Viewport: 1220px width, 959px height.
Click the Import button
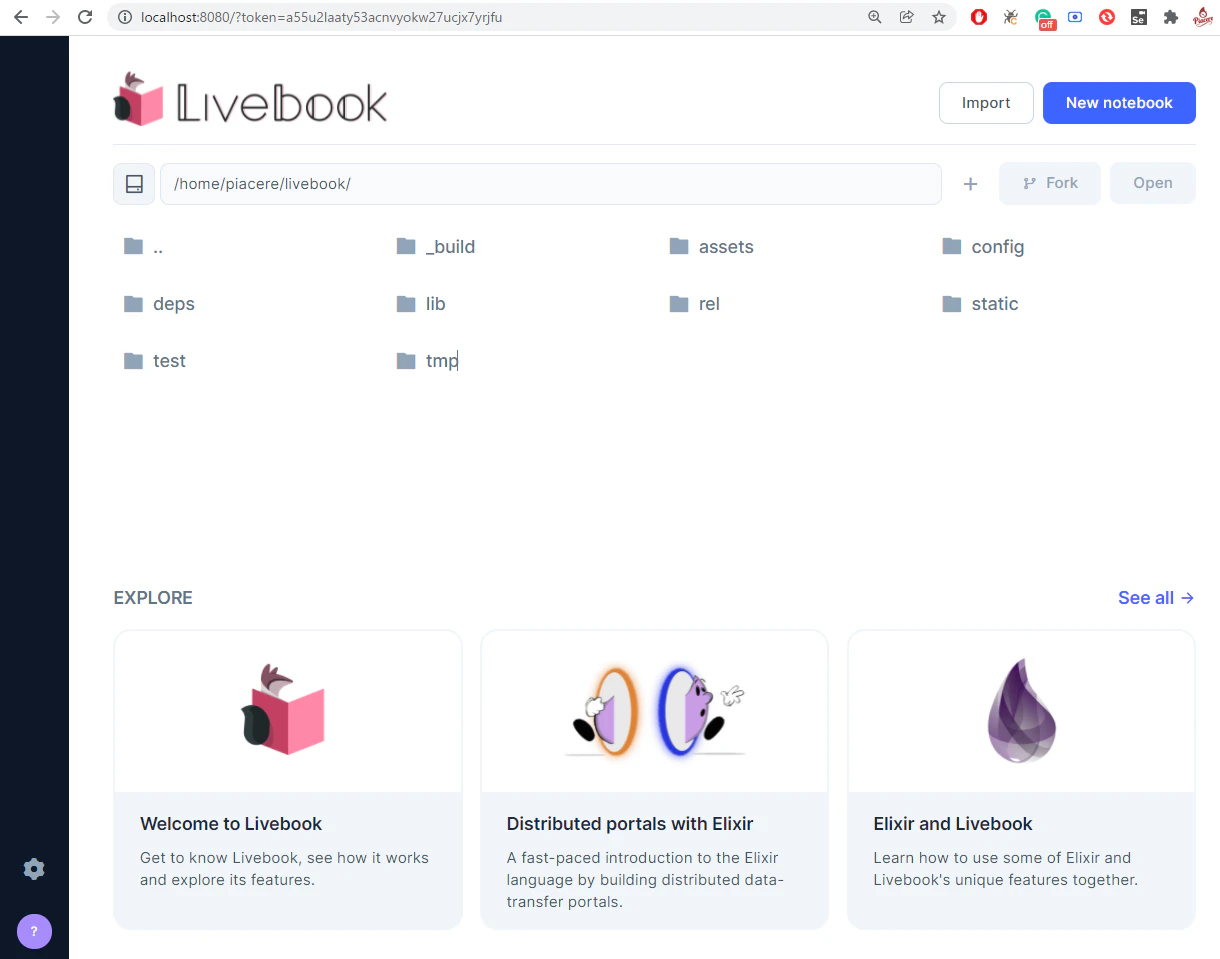986,103
